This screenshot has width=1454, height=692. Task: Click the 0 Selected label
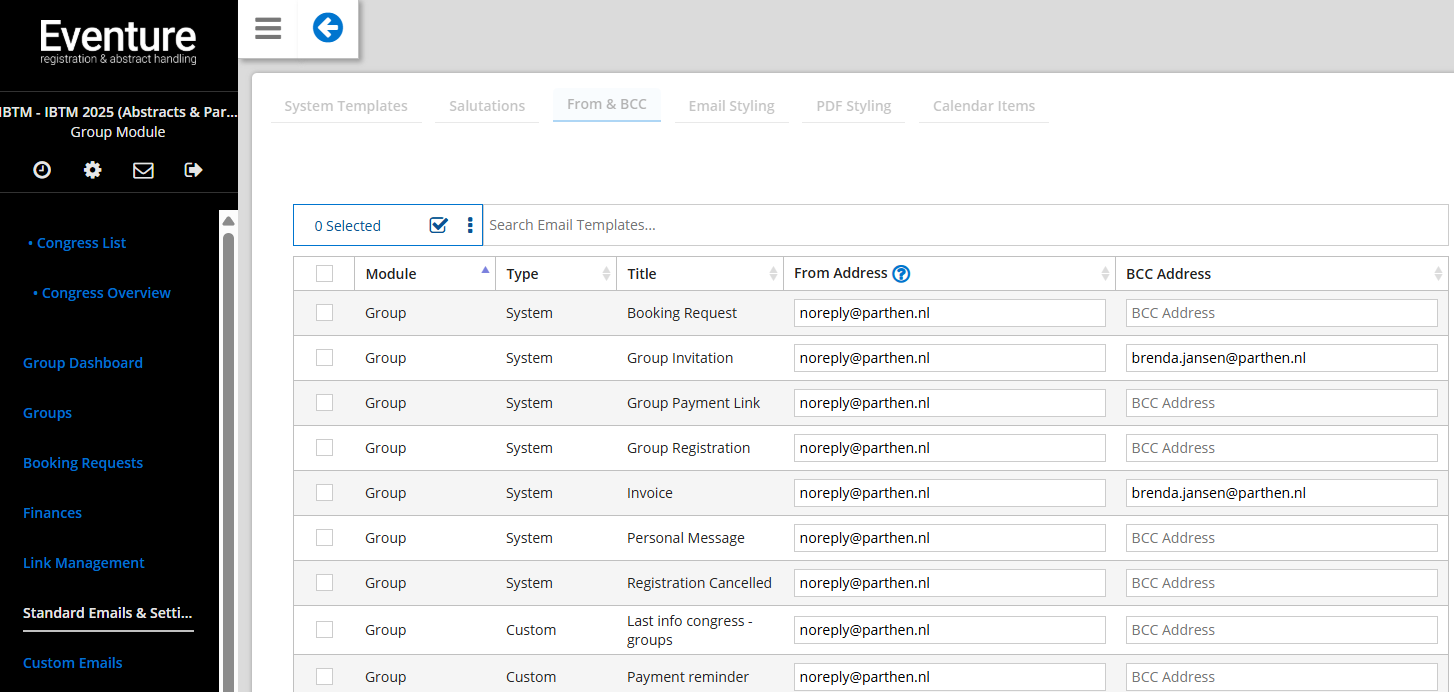point(348,226)
